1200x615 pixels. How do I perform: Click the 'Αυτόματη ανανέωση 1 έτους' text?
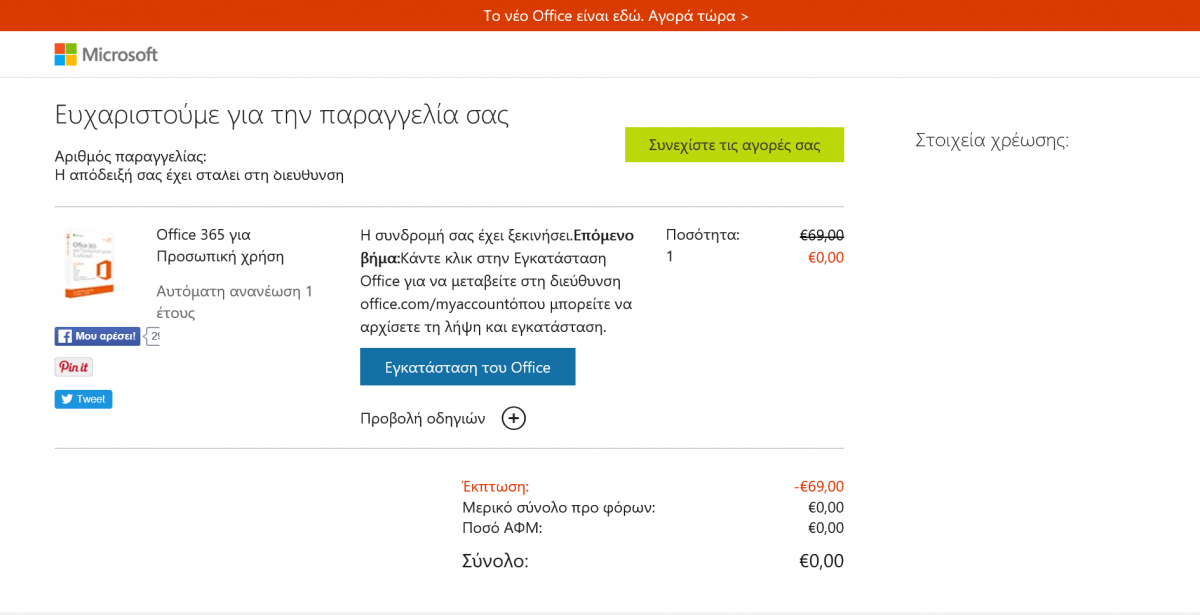coord(235,302)
